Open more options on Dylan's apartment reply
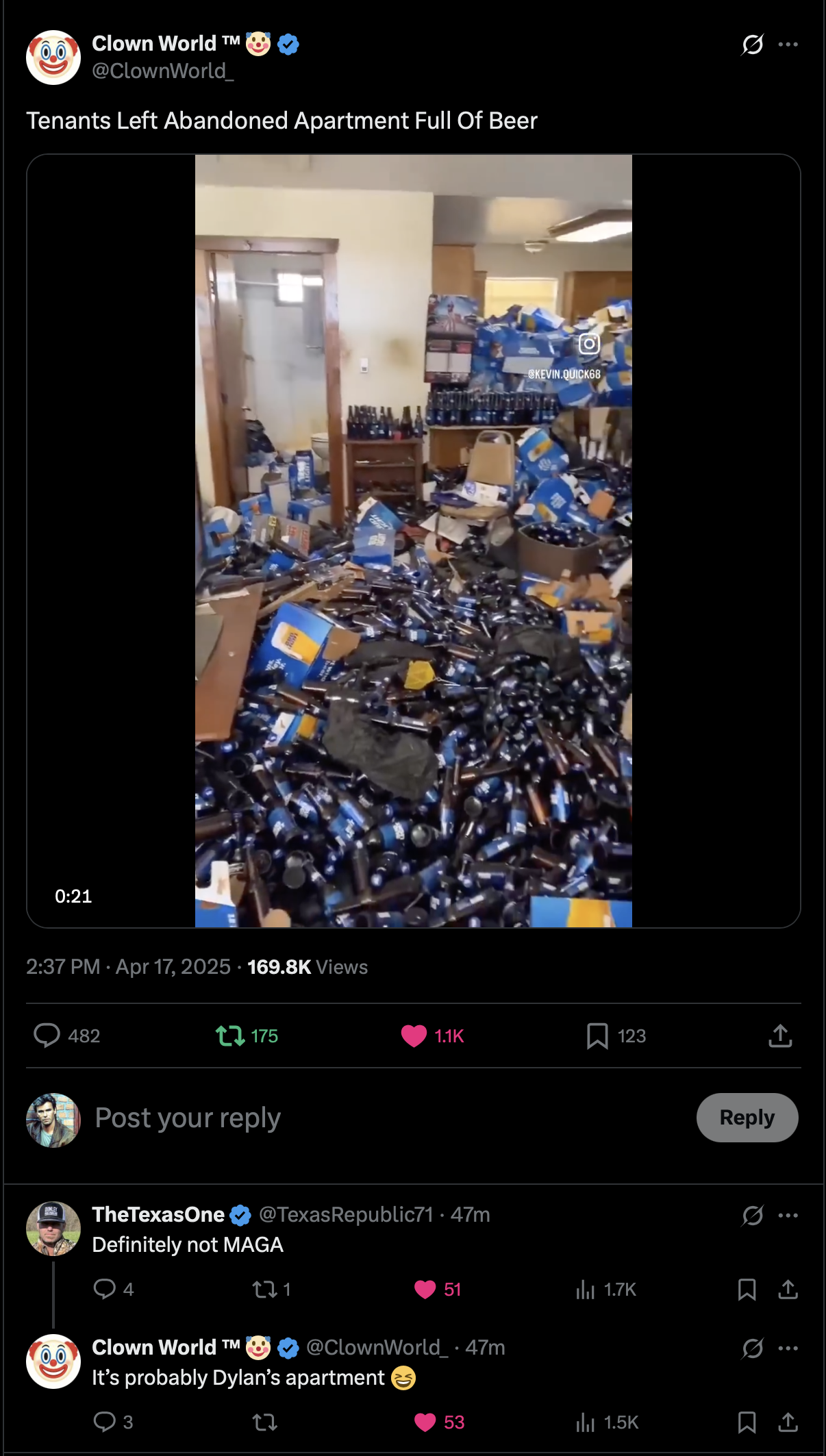 tap(788, 1348)
